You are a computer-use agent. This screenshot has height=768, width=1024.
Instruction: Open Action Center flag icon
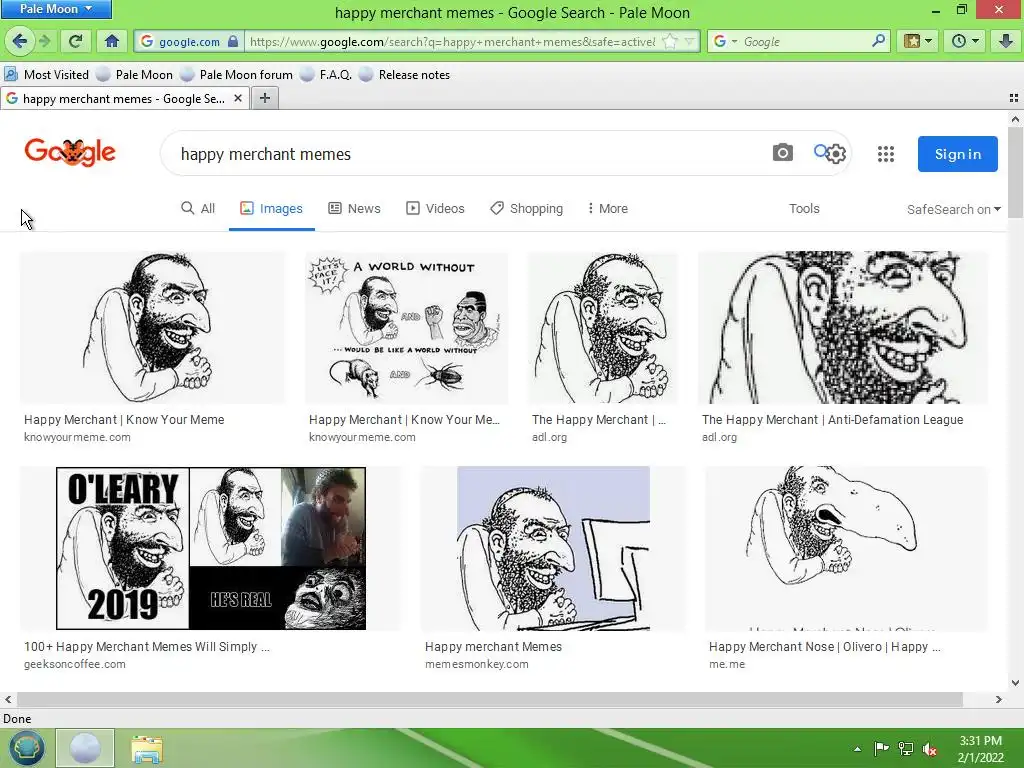click(x=881, y=749)
